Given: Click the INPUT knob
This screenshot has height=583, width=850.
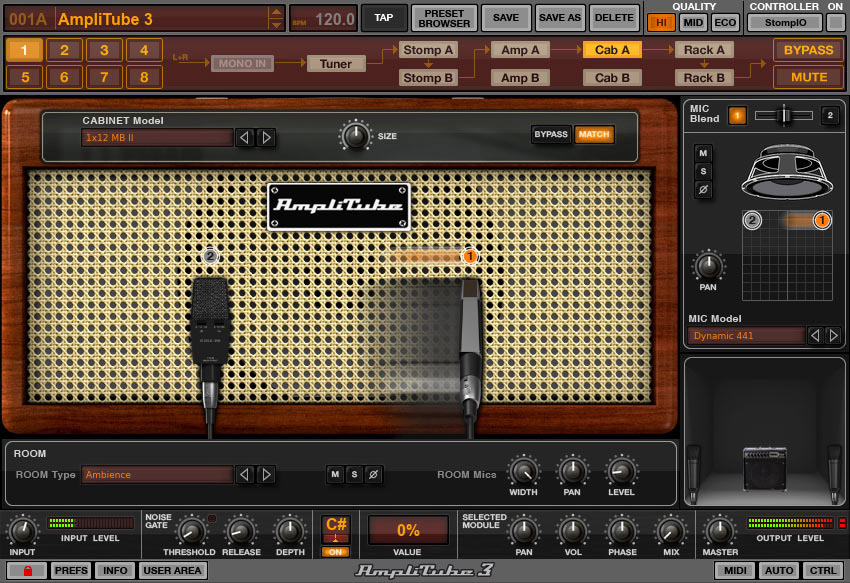Looking at the screenshot, I should click(22, 531).
